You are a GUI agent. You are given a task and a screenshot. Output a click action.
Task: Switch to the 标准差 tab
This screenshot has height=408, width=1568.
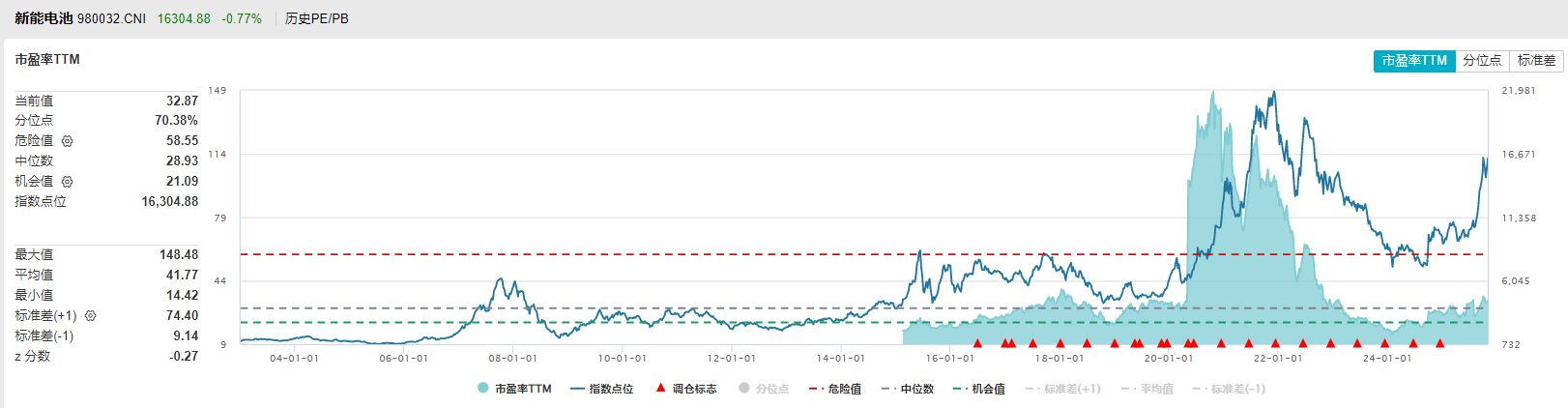point(1536,60)
